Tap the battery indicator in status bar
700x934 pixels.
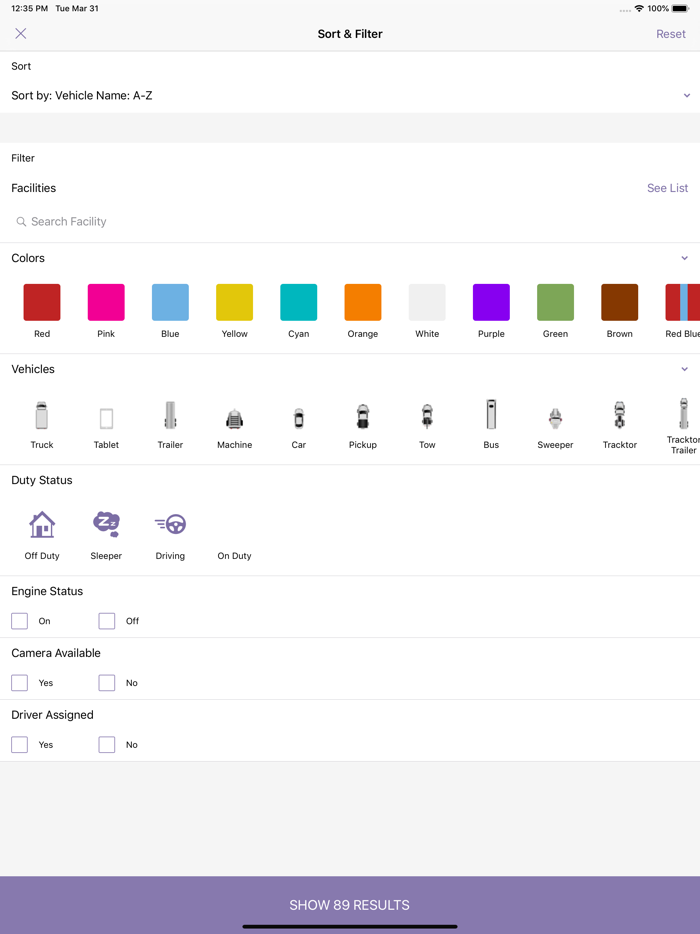(680, 8)
